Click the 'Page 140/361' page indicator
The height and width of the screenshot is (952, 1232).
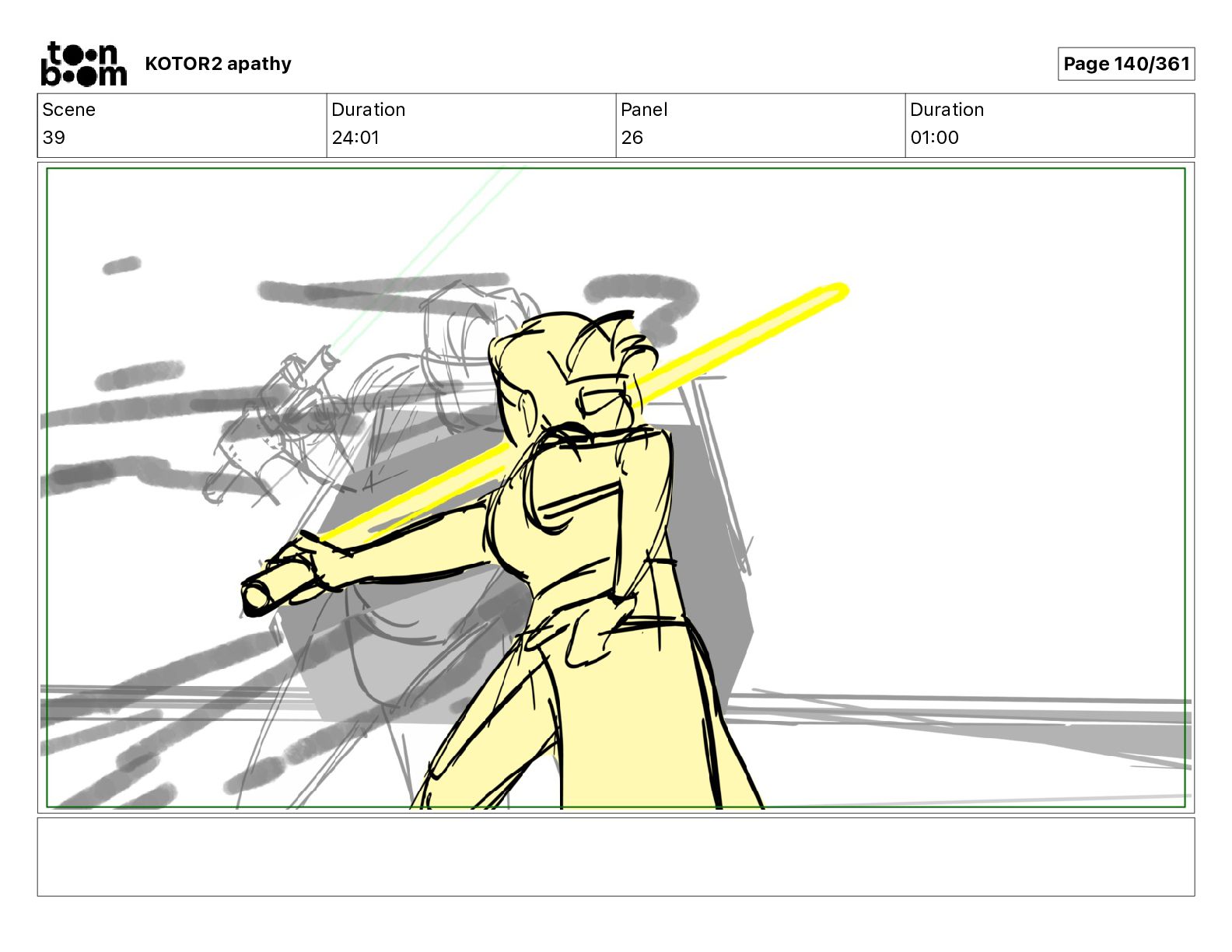point(1125,64)
